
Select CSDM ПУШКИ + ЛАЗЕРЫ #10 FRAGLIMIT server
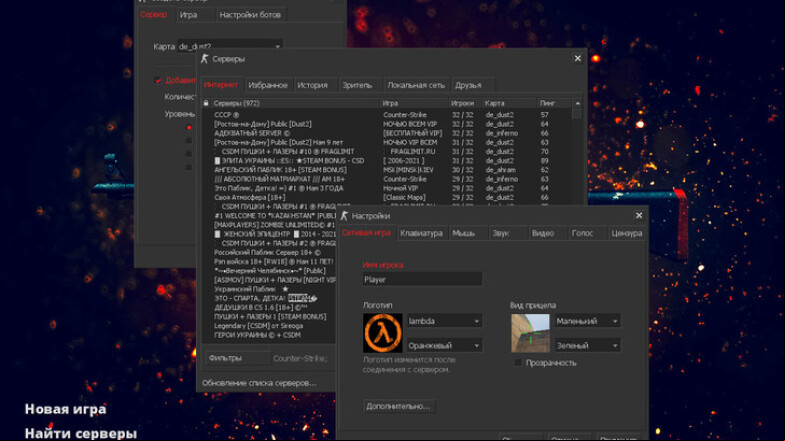pos(386,151)
